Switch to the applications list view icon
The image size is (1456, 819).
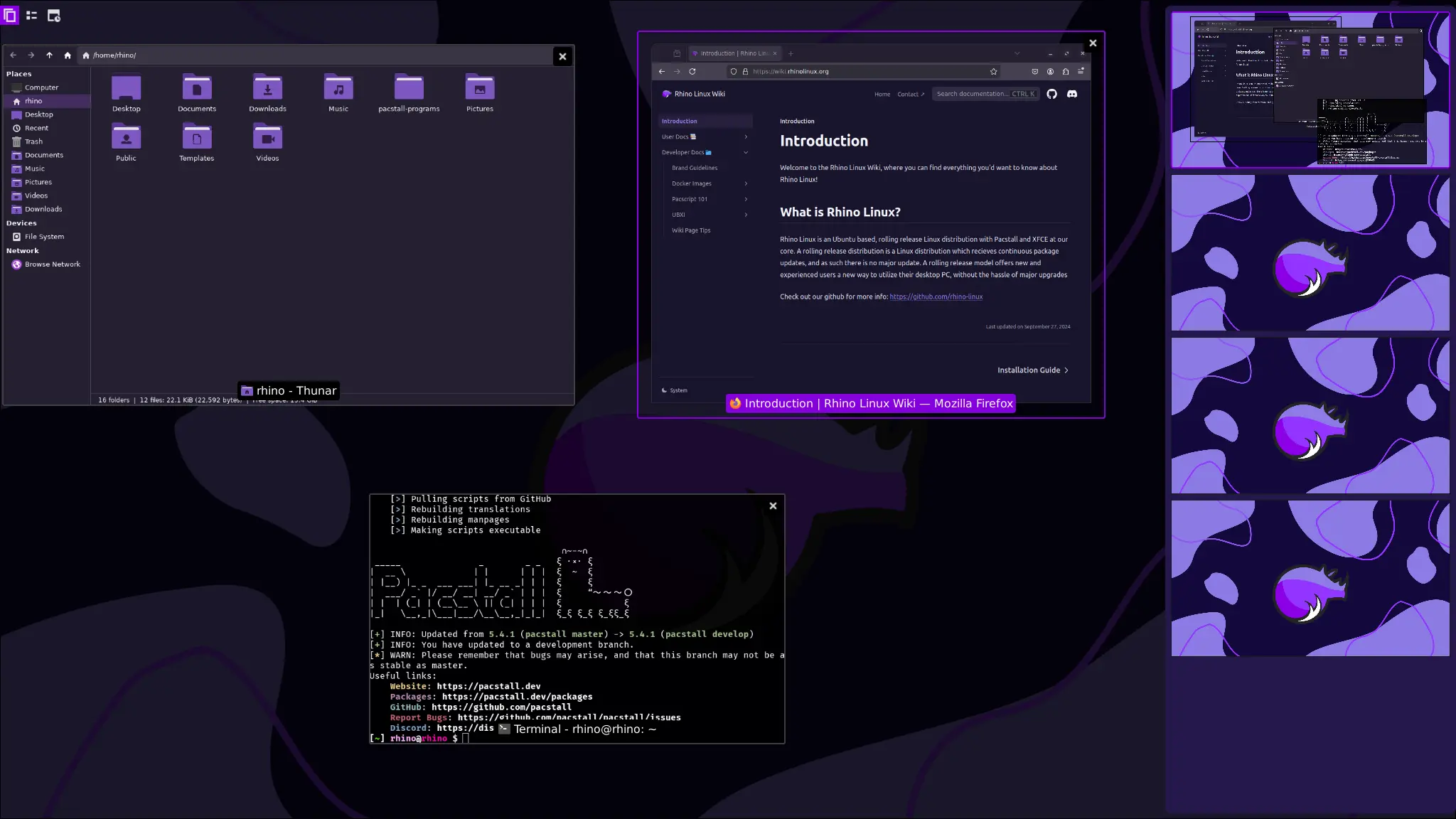click(31, 15)
